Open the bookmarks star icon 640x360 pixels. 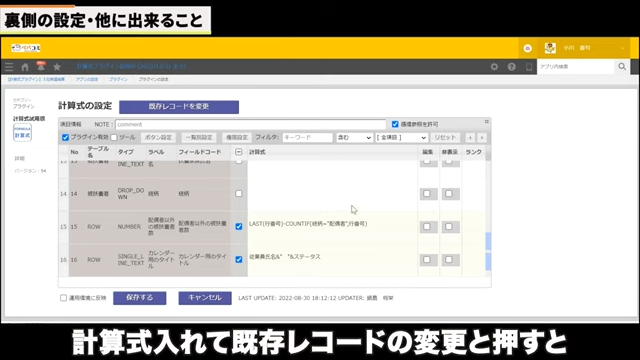(57, 67)
